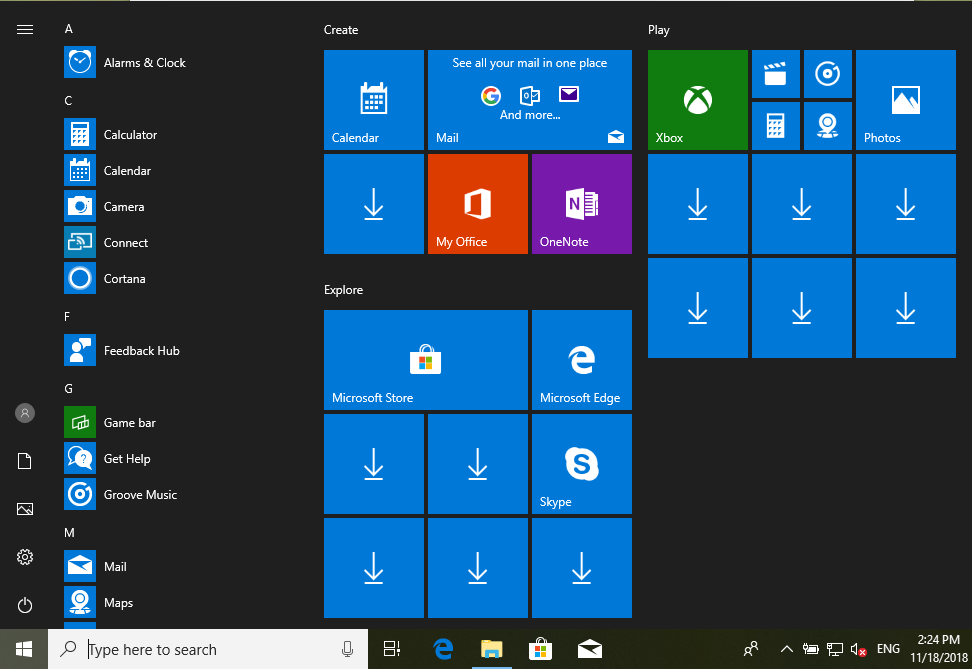Open the Power options button
The width and height of the screenshot is (972, 669).
pos(25,605)
